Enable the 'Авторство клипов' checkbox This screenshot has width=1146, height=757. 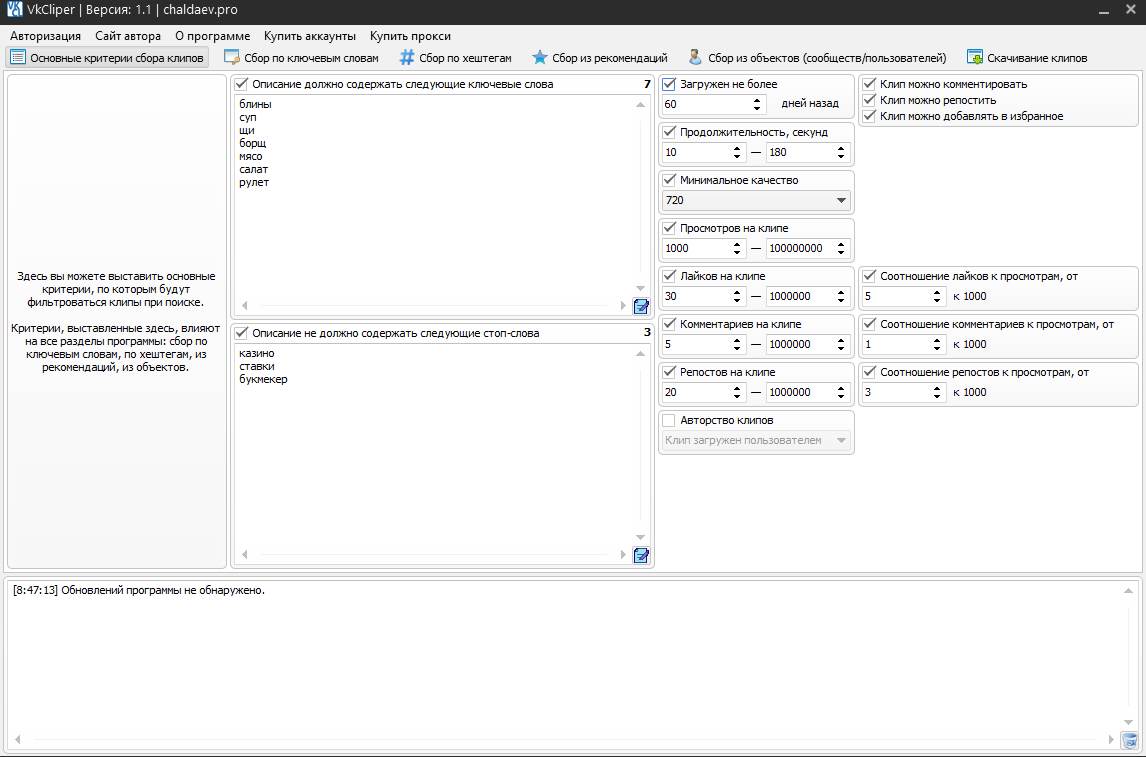(669, 420)
